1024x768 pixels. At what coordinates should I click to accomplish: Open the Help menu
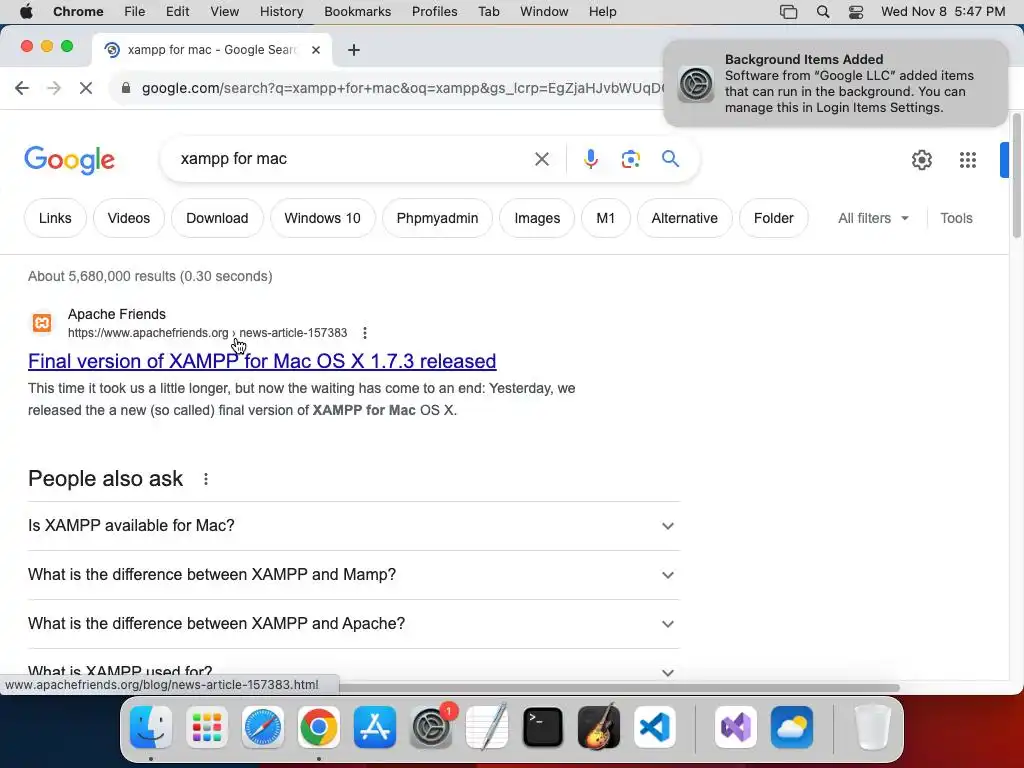coord(602,12)
